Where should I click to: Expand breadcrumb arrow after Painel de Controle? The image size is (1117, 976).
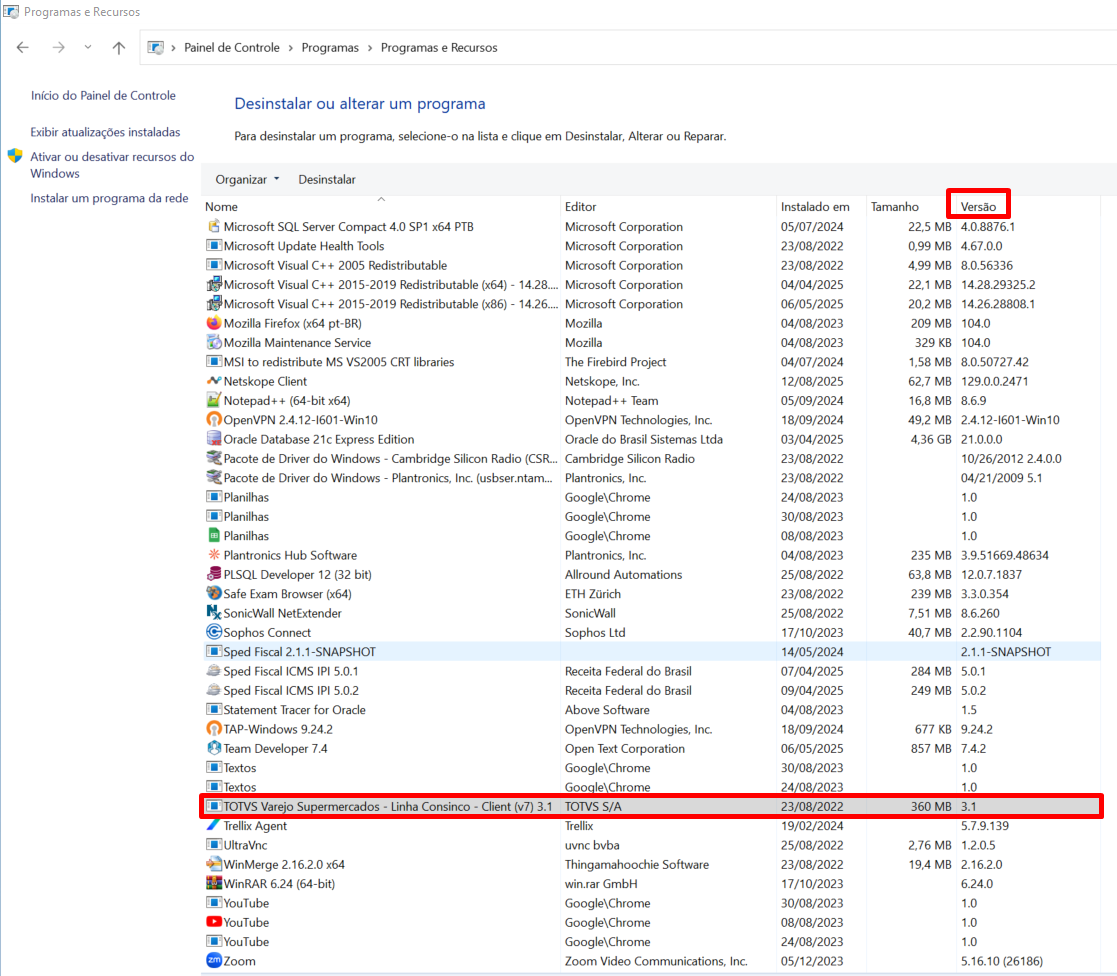tap(291, 48)
